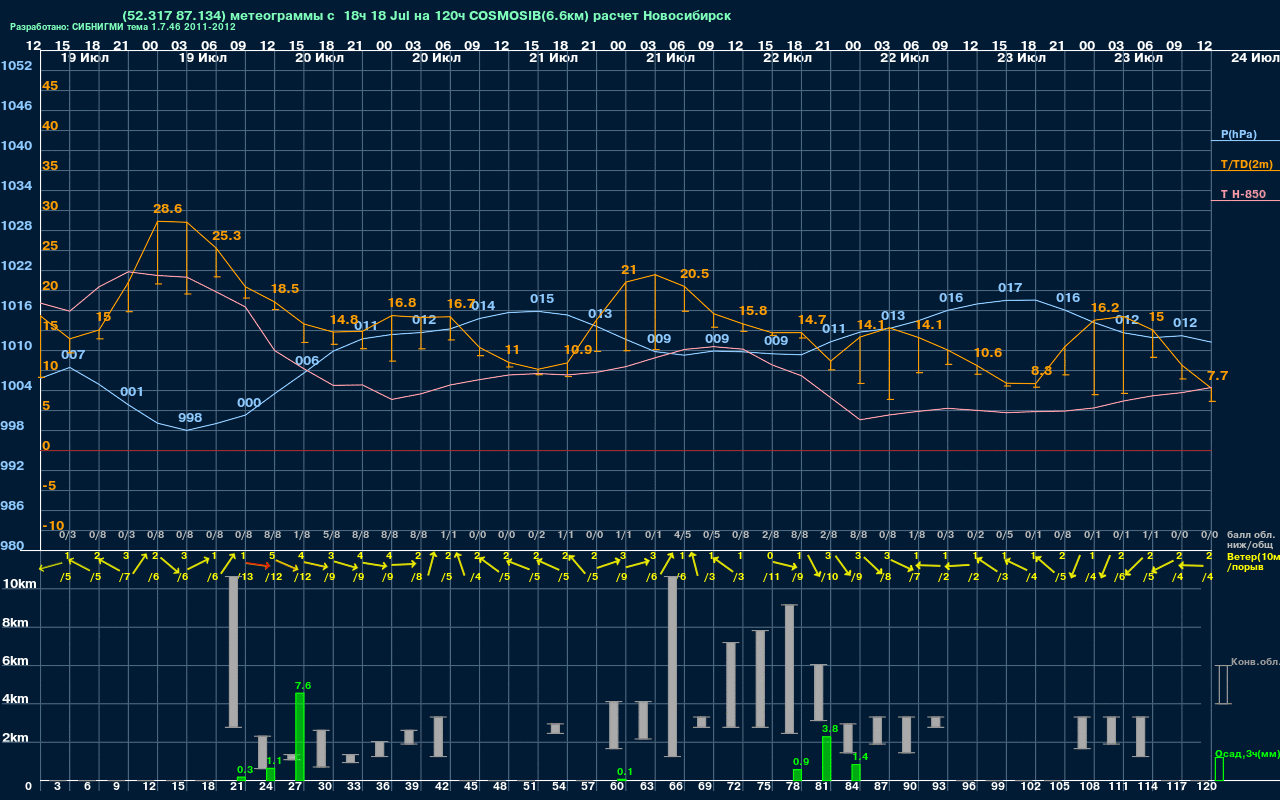Viewport: 1280px width, 800px height.
Task: Click the 28.6 peak temperature value
Action: pos(167,209)
